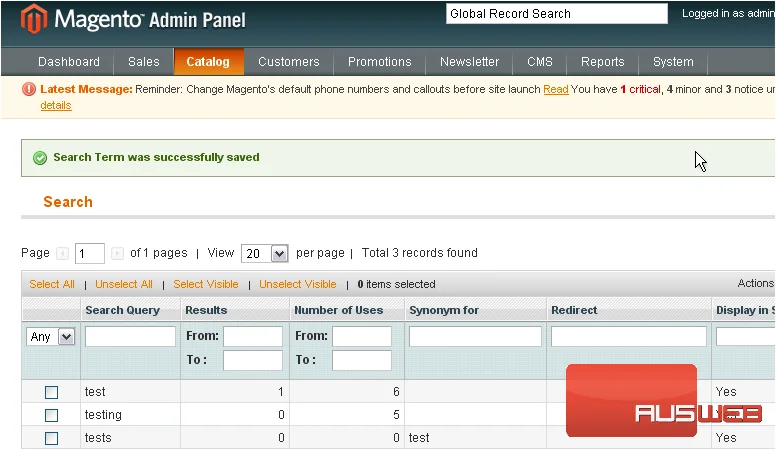This screenshot has height=450, width=776.
Task: Open the message details link
Action: pos(56,105)
